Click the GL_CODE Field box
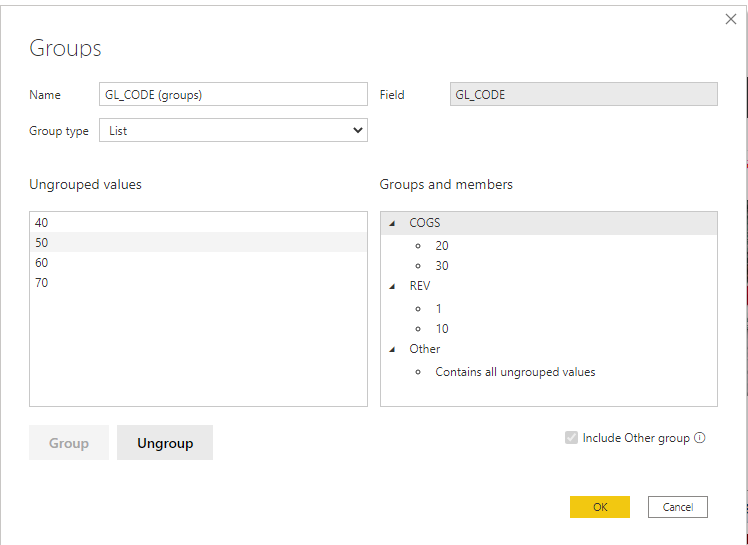748x545 pixels. (583, 94)
